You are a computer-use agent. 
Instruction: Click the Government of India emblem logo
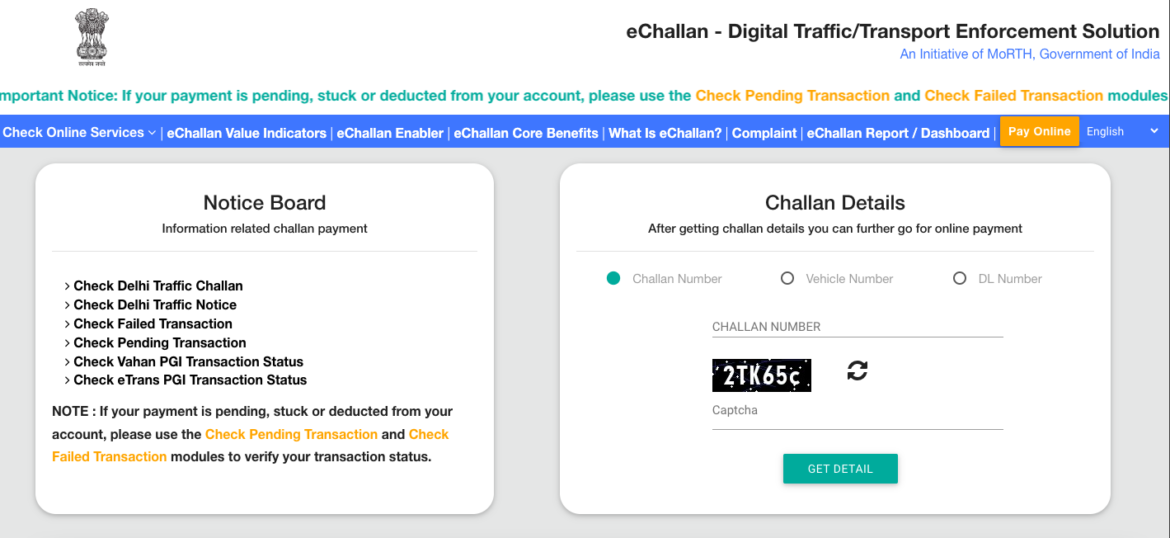(91, 39)
